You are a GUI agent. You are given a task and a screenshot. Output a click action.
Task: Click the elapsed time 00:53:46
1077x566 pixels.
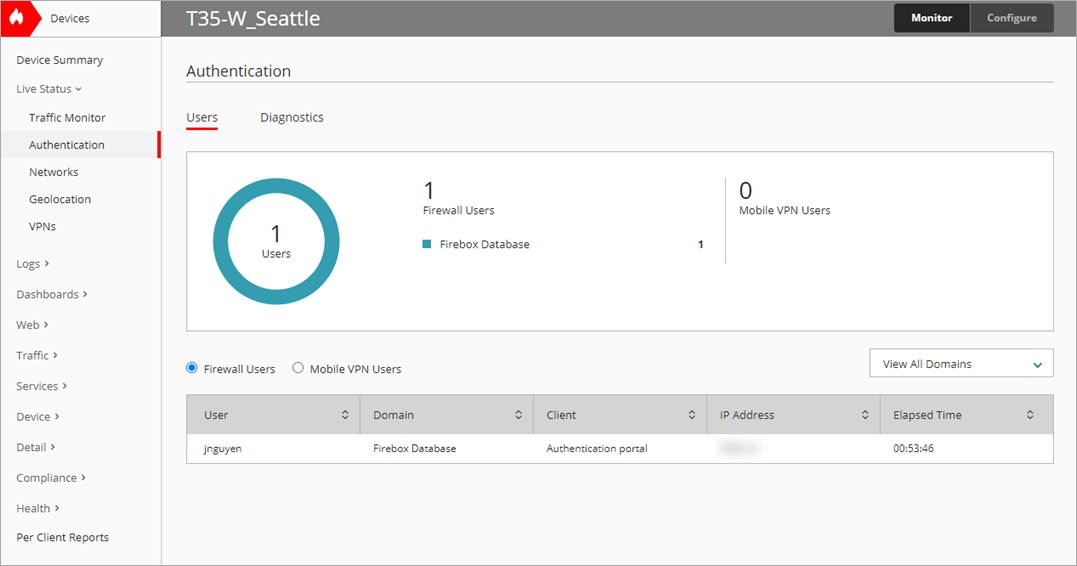[914, 449]
